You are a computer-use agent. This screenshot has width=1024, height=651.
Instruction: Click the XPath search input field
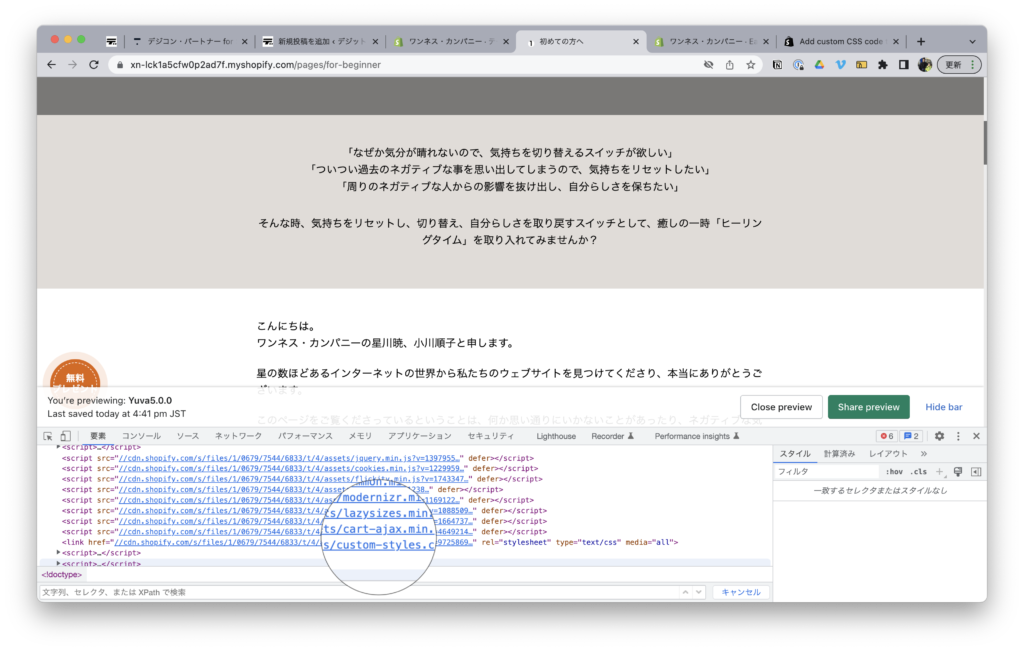(x=359, y=592)
